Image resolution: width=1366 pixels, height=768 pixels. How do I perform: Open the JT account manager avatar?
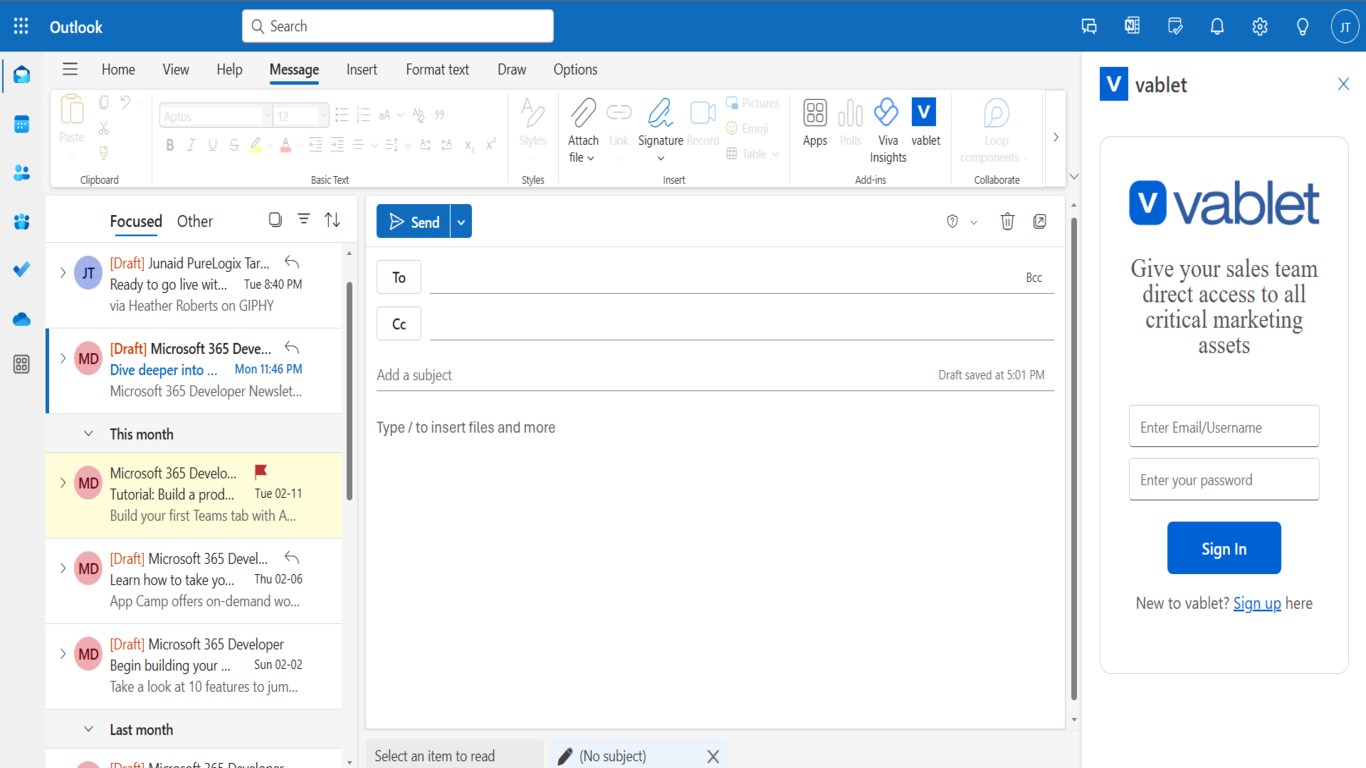(1345, 27)
